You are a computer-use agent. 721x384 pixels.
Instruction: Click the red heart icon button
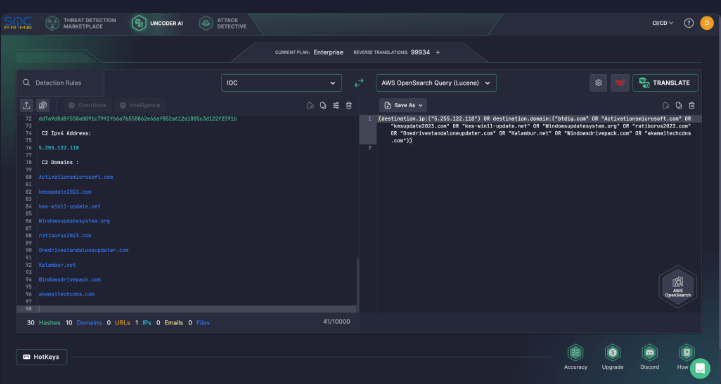click(x=620, y=83)
